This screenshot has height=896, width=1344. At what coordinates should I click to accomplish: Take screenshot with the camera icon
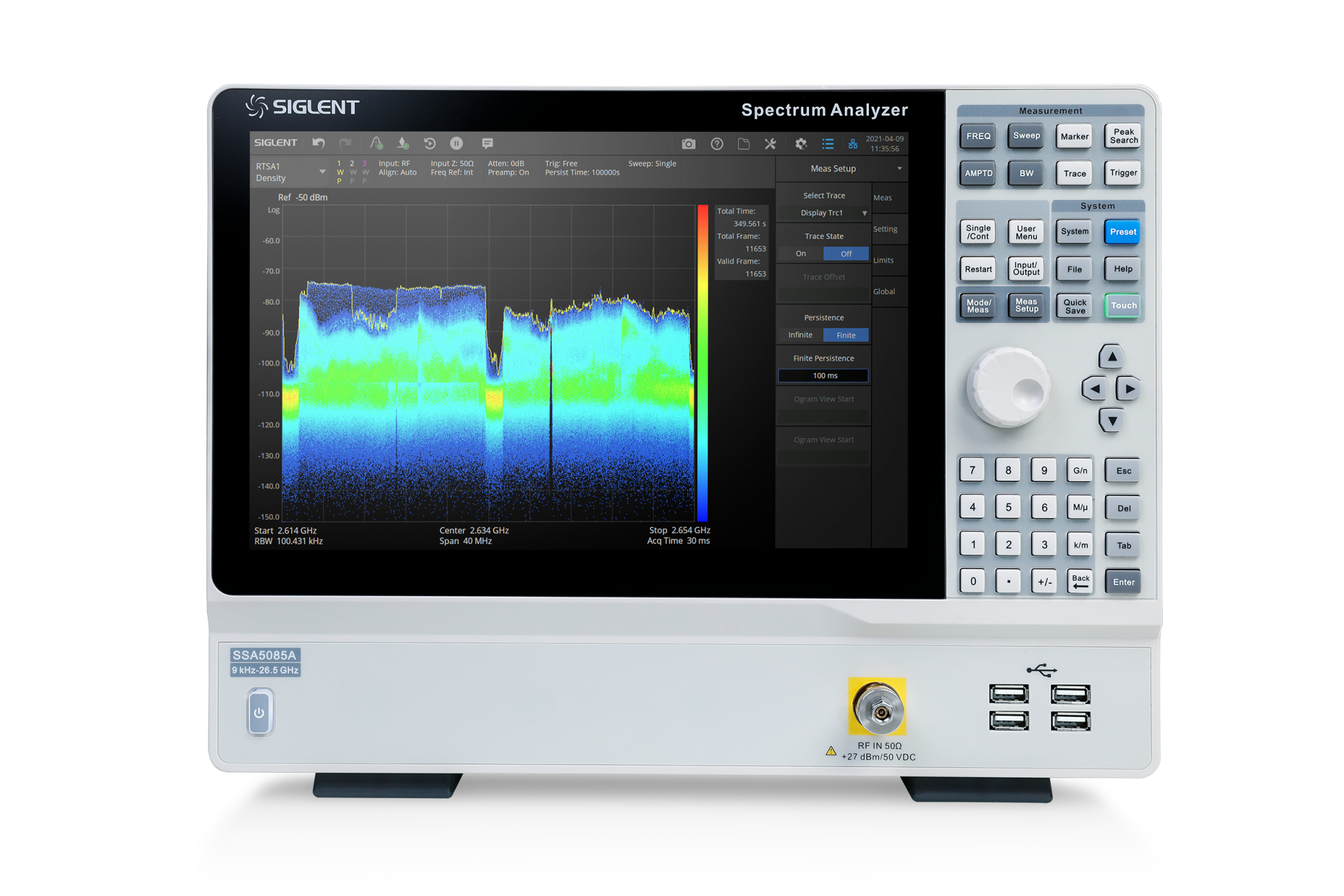pyautogui.click(x=688, y=144)
